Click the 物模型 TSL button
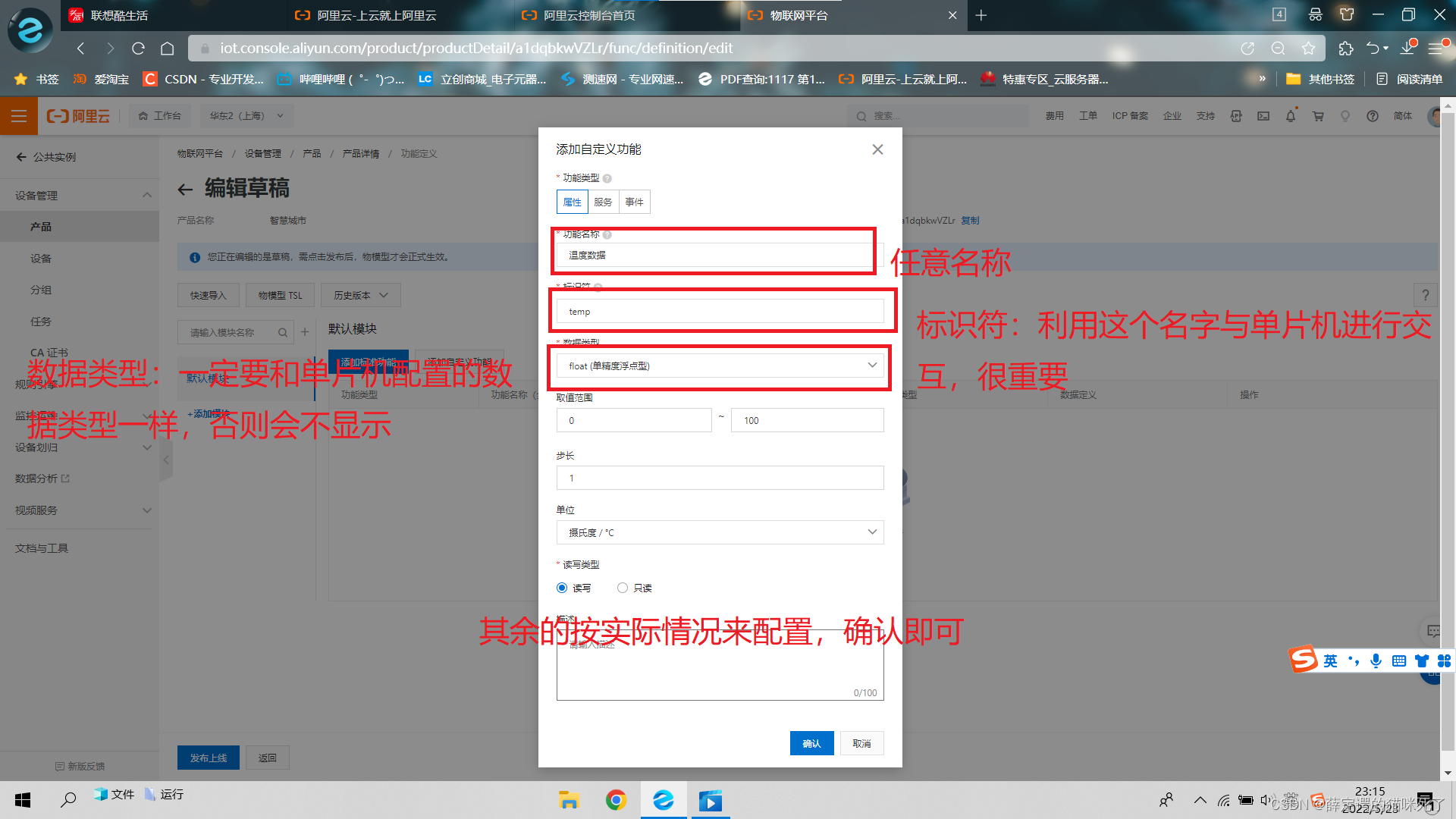Viewport: 1456px width, 819px height. pyautogui.click(x=280, y=295)
